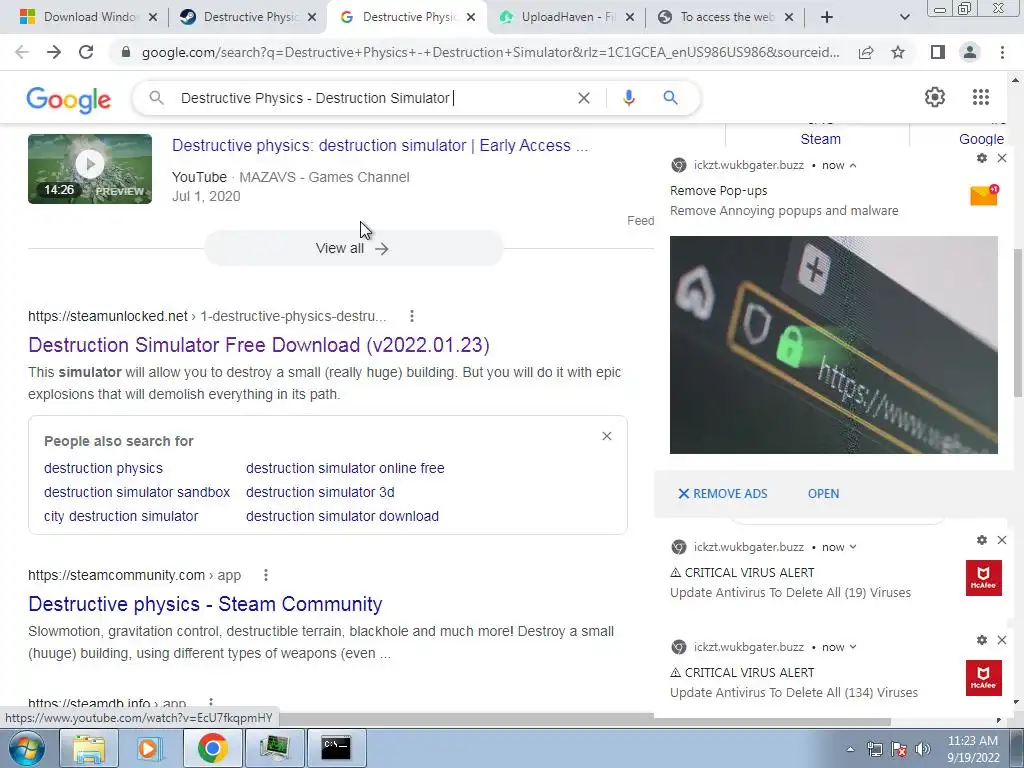The width and height of the screenshot is (1024, 768).
Task: Click View all videos button
Action: coord(353,248)
